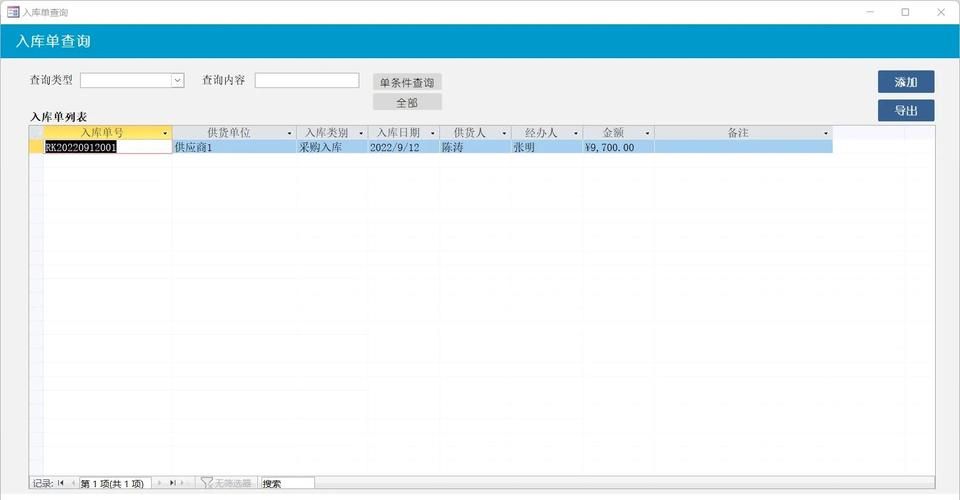
Task: Click cell 陈涛
Action: (476, 147)
